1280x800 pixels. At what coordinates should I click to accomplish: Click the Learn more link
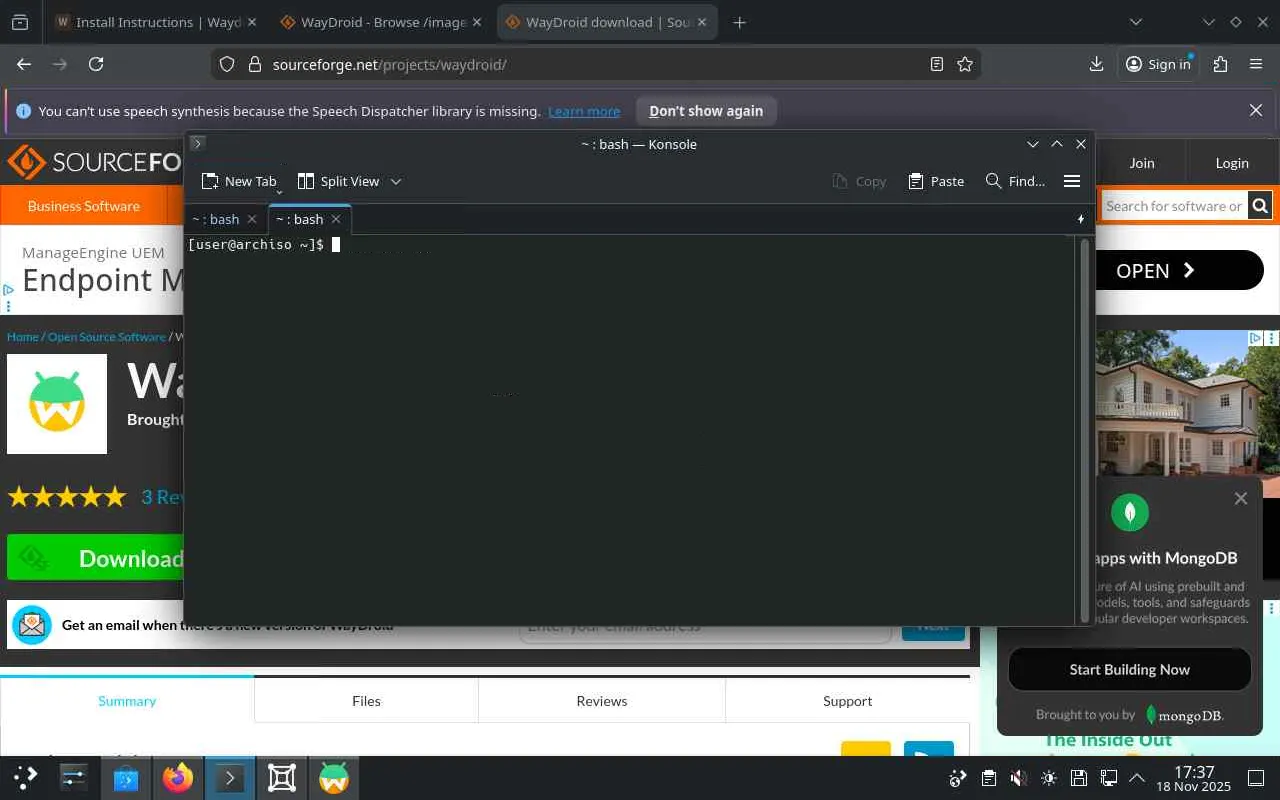tap(584, 111)
